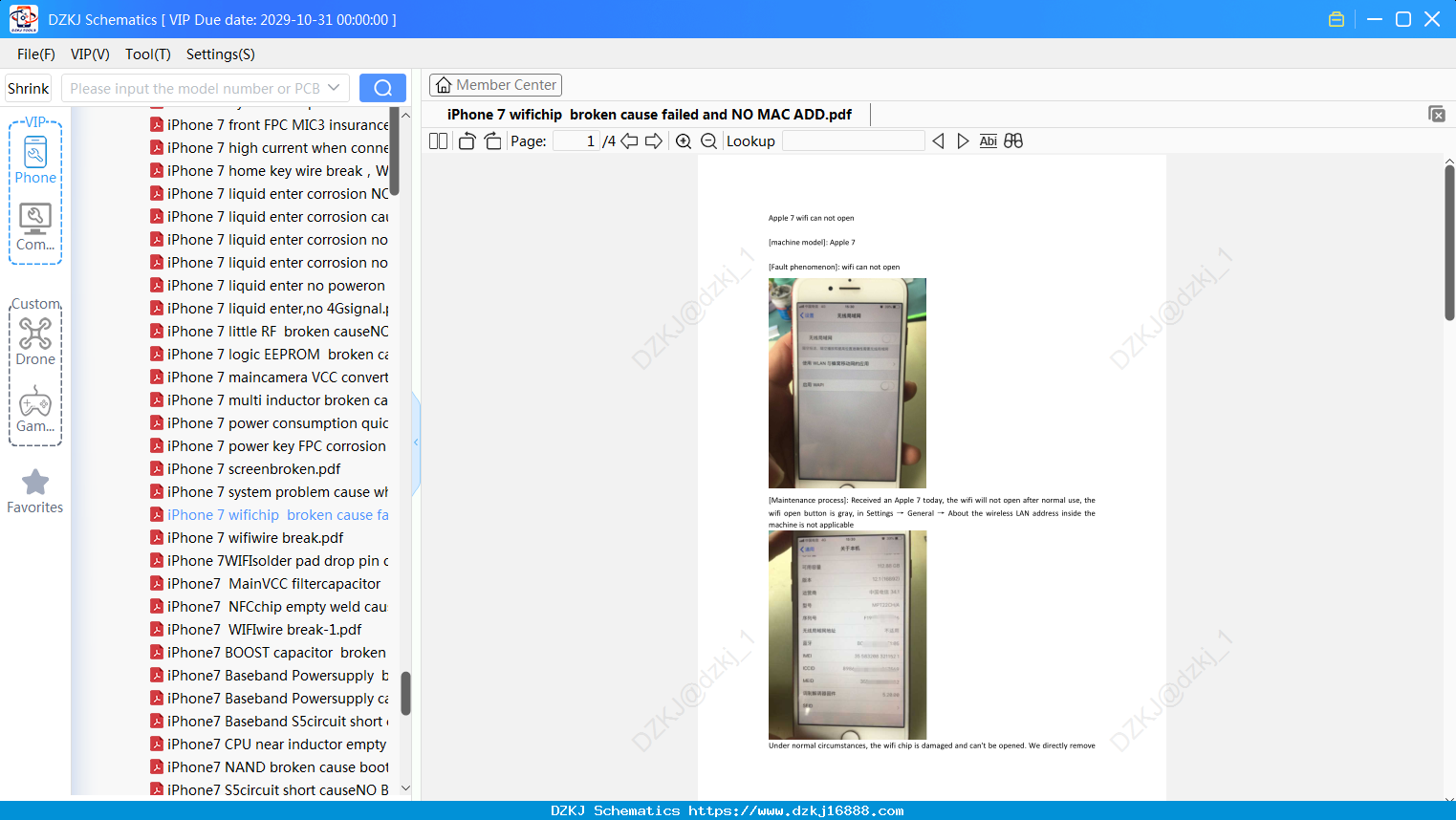The width and height of the screenshot is (1456, 820).
Task: Click the Lookup text field
Action: (854, 141)
